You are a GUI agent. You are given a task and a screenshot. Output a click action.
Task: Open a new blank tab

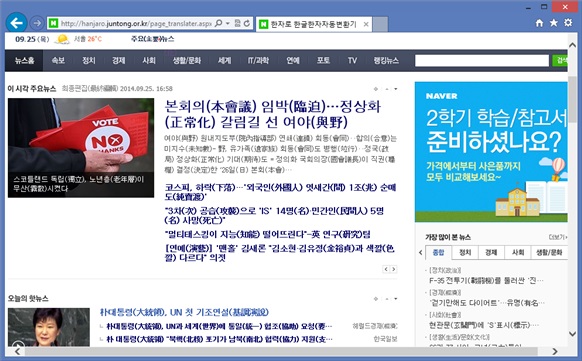point(380,24)
